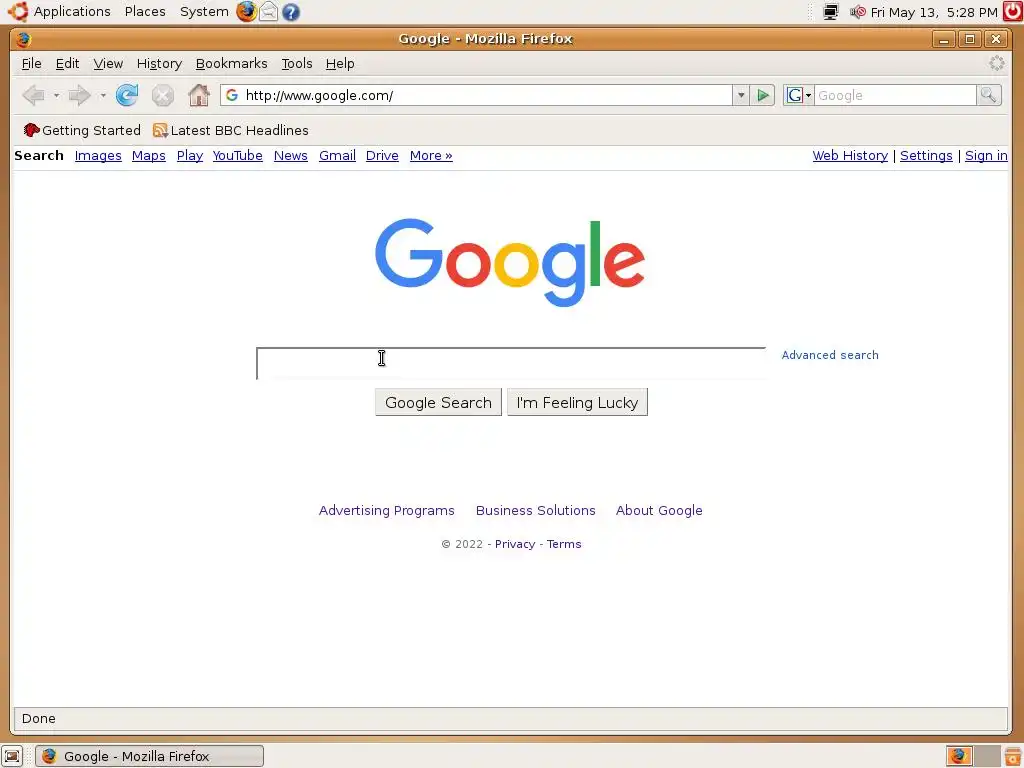Click the Firefox activity throbber icon
Viewport: 1024px width, 768px height.
997,63
